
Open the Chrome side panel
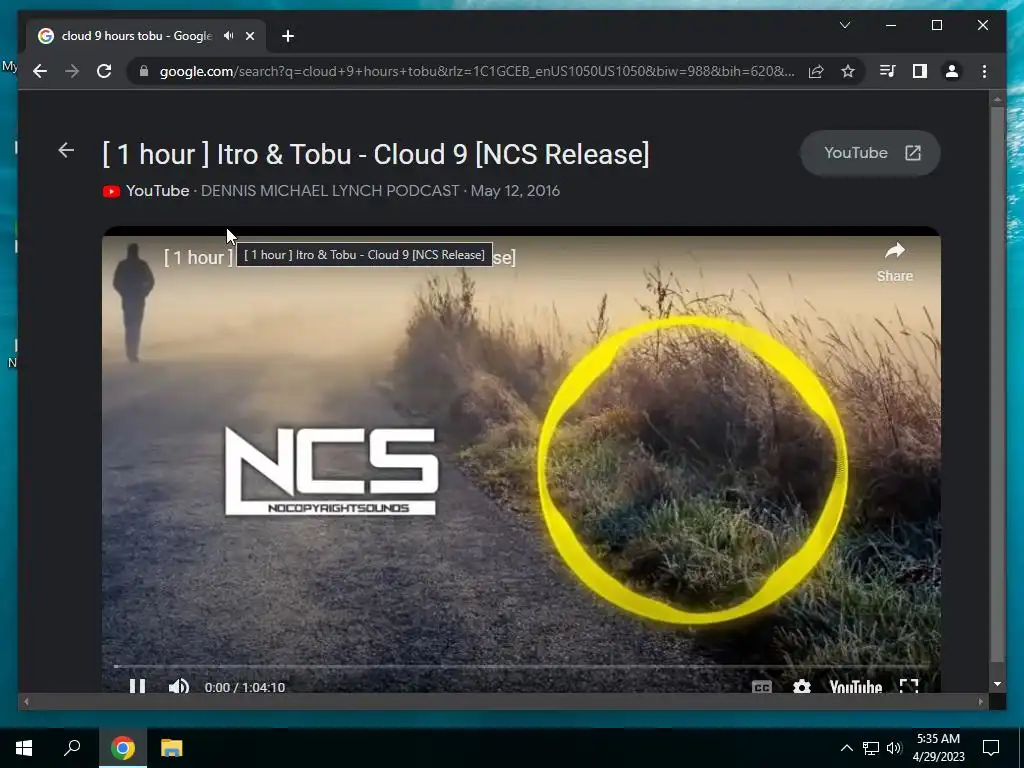[x=920, y=71]
